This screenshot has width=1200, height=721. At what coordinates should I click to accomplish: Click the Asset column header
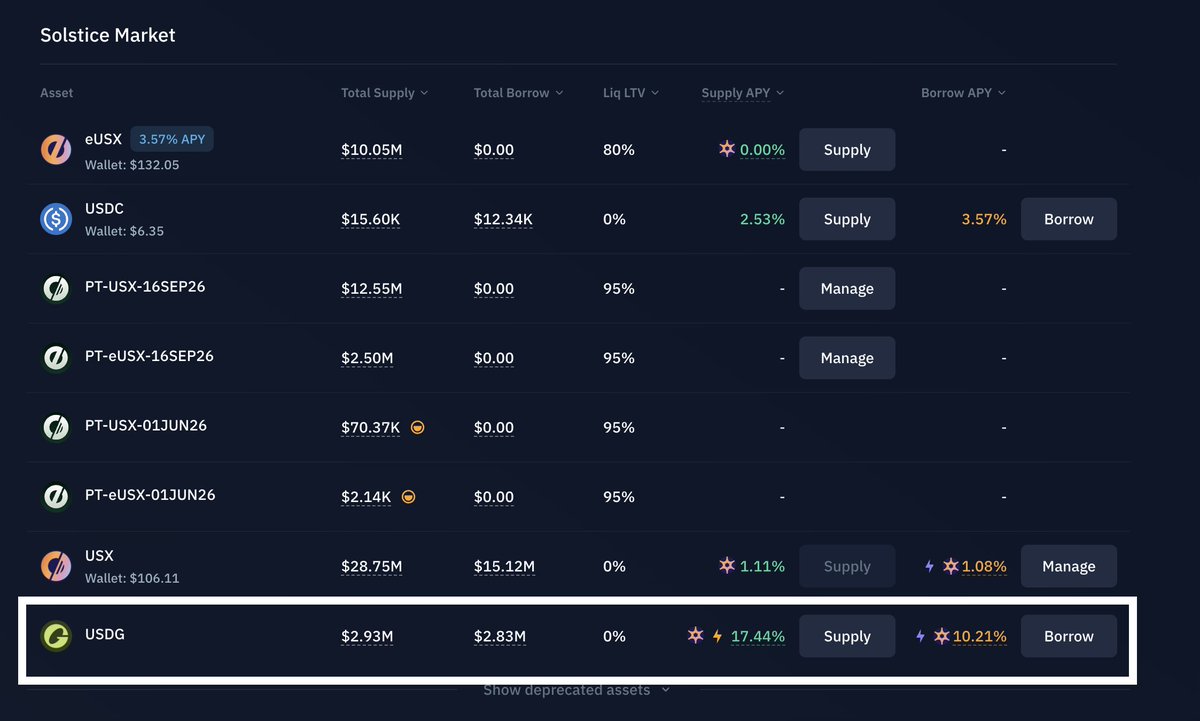(57, 93)
